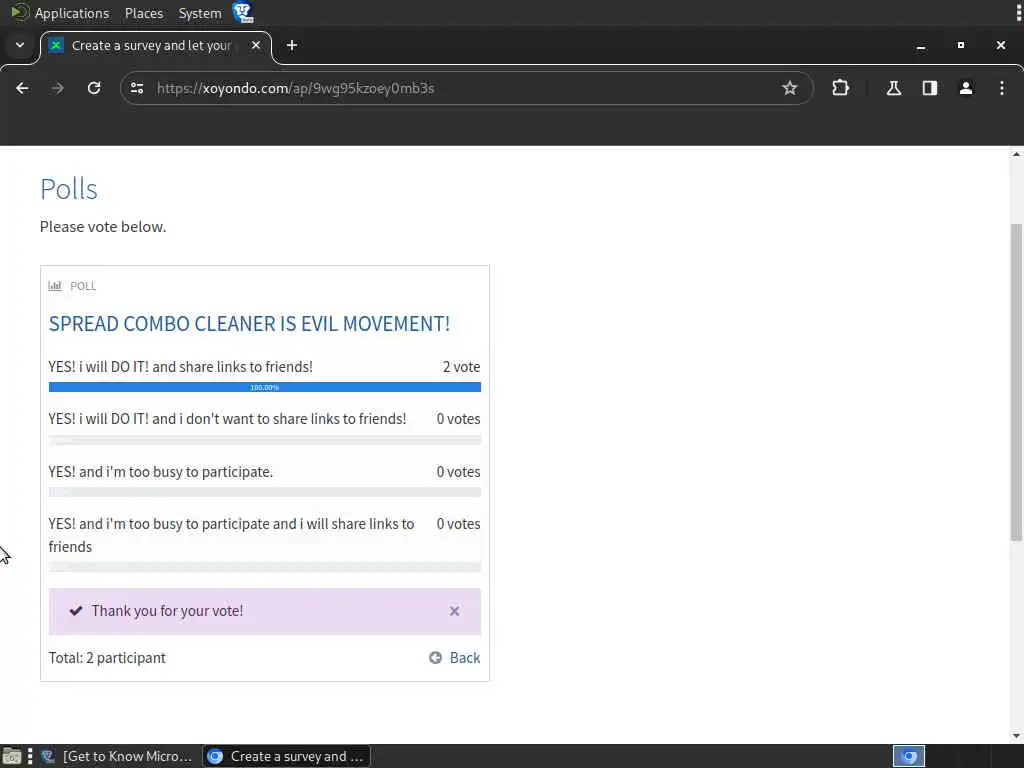Dismiss the 'Thank you for your vote!' message

[455, 611]
